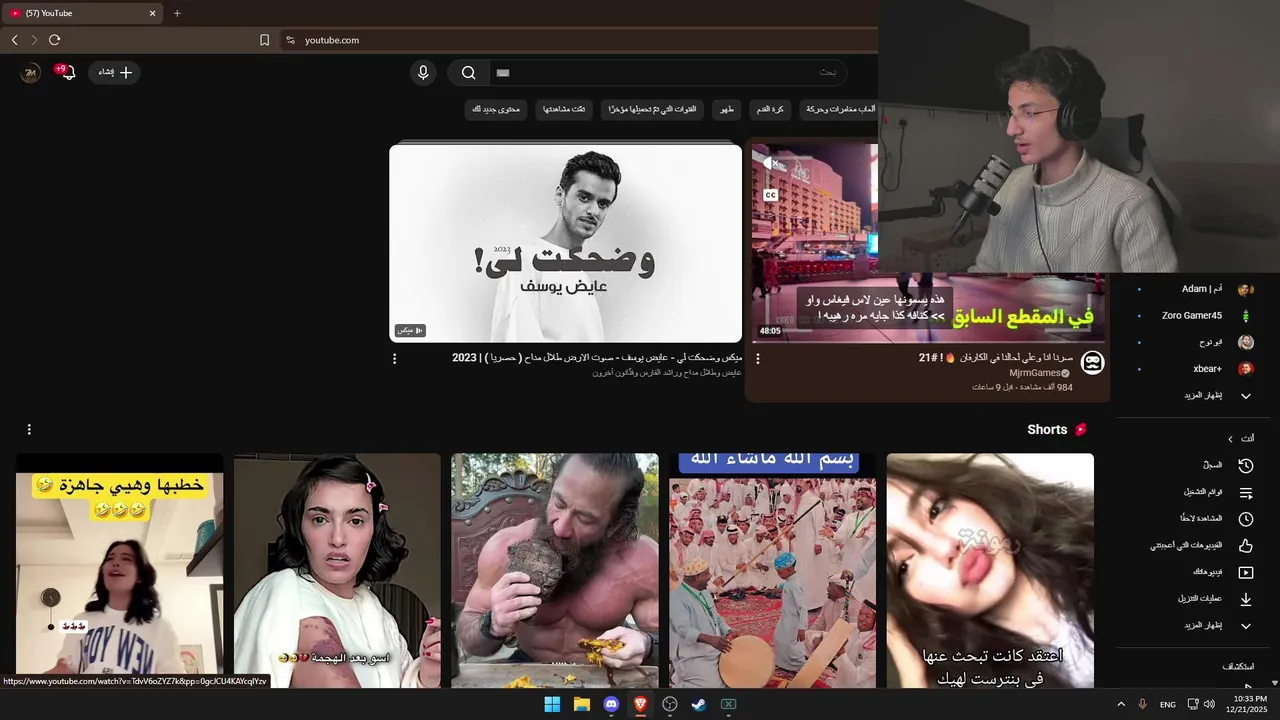Select the 'كرة القدم' football filter chip
Image resolution: width=1280 pixels, height=720 pixels.
click(x=770, y=109)
